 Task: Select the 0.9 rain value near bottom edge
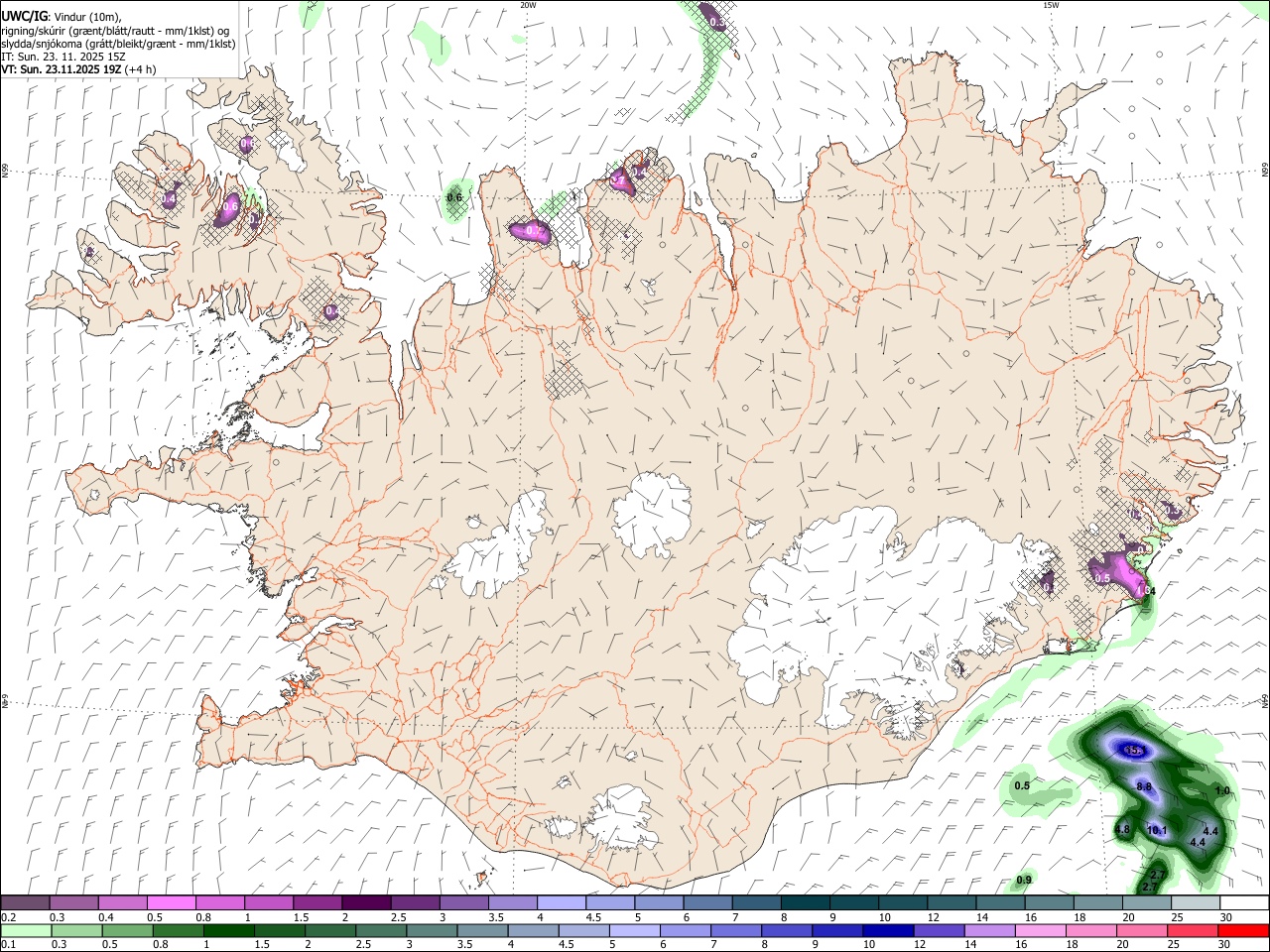[1024, 880]
